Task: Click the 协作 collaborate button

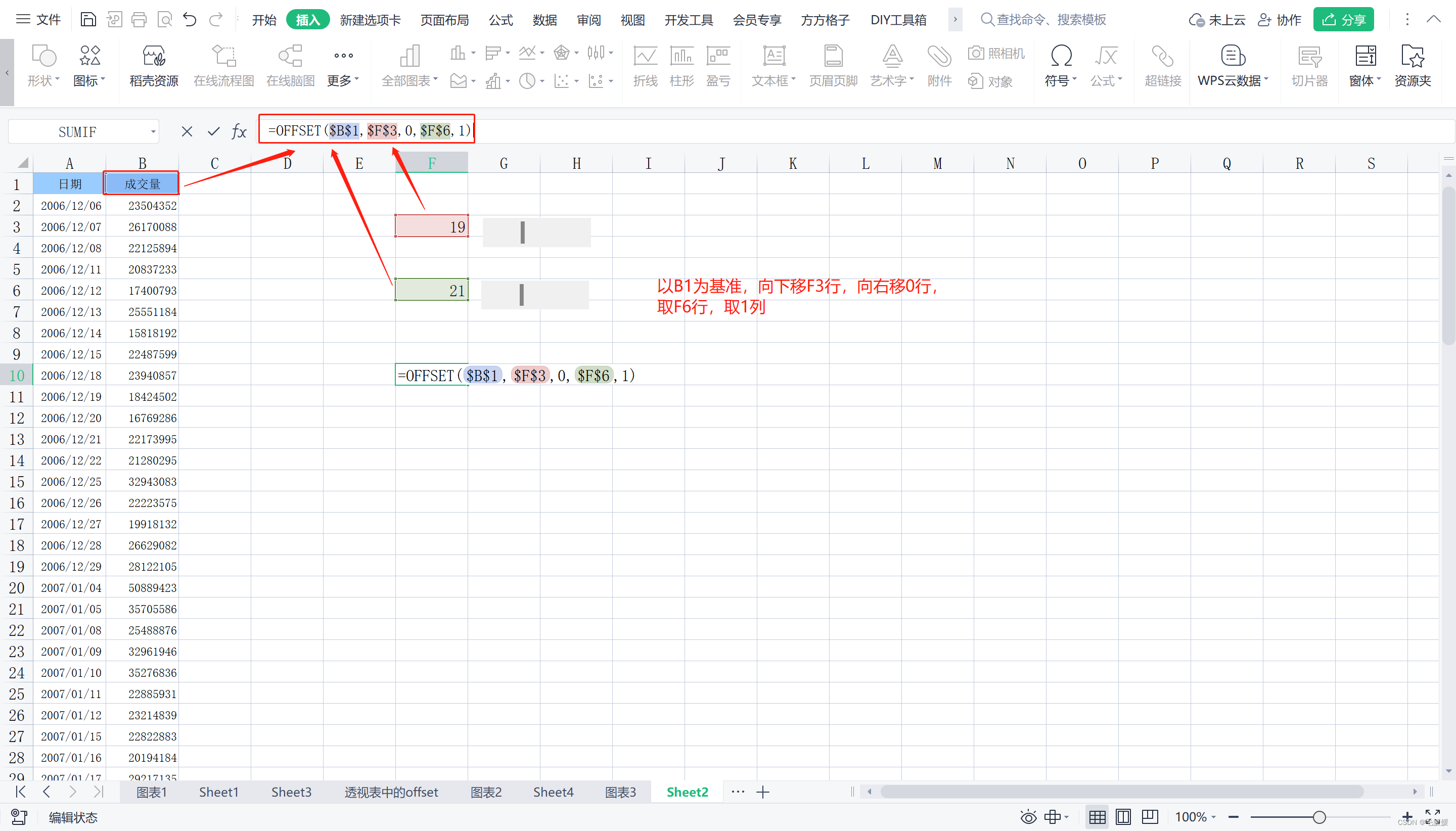Action: [x=1280, y=20]
